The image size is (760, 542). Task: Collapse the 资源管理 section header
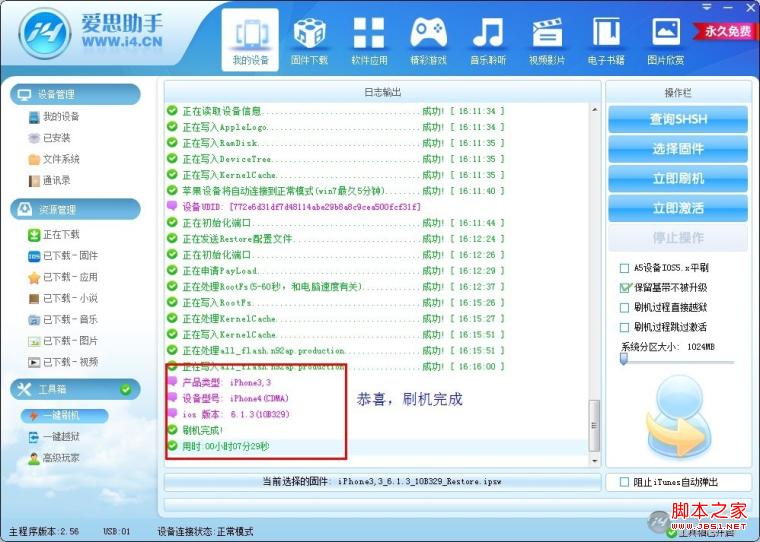coord(75,209)
